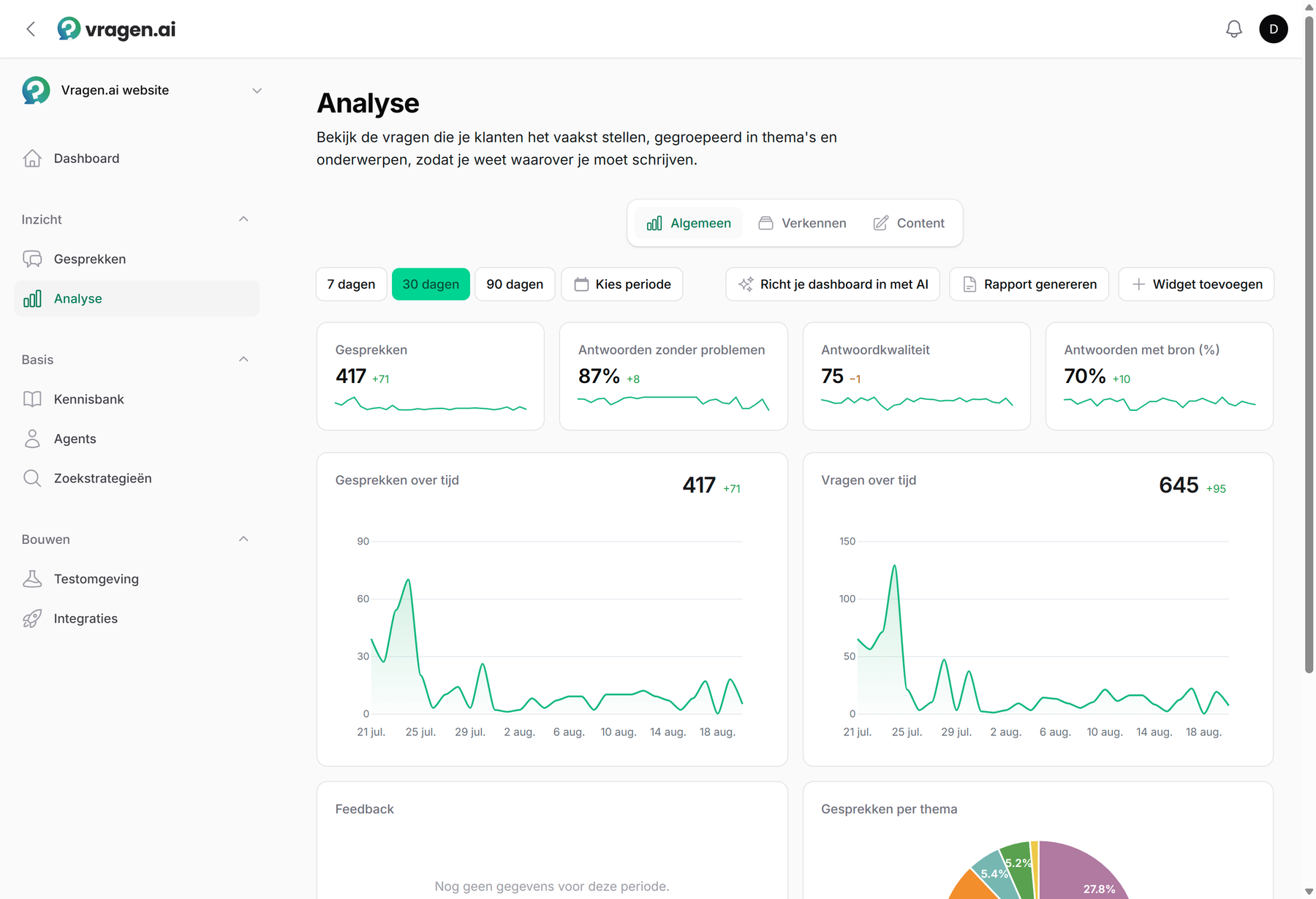1316x899 pixels.
Task: Switch to the Content tab
Action: pyautogui.click(x=909, y=224)
